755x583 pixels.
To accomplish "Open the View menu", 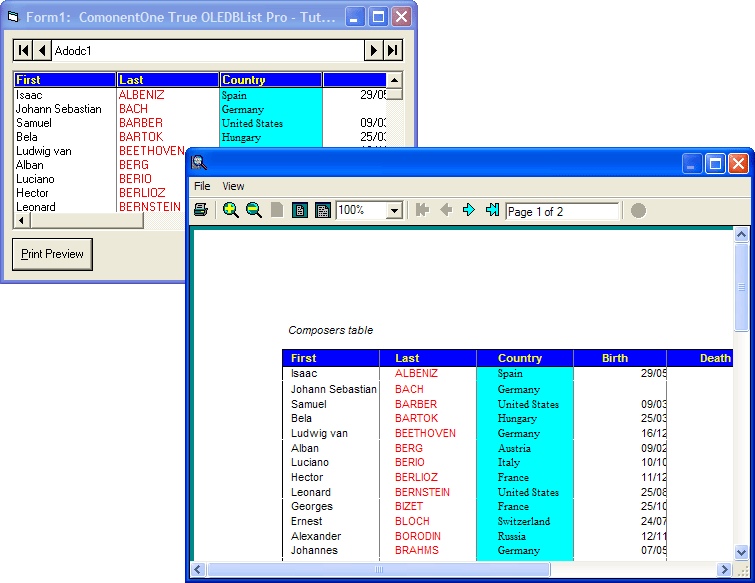I will point(233,186).
